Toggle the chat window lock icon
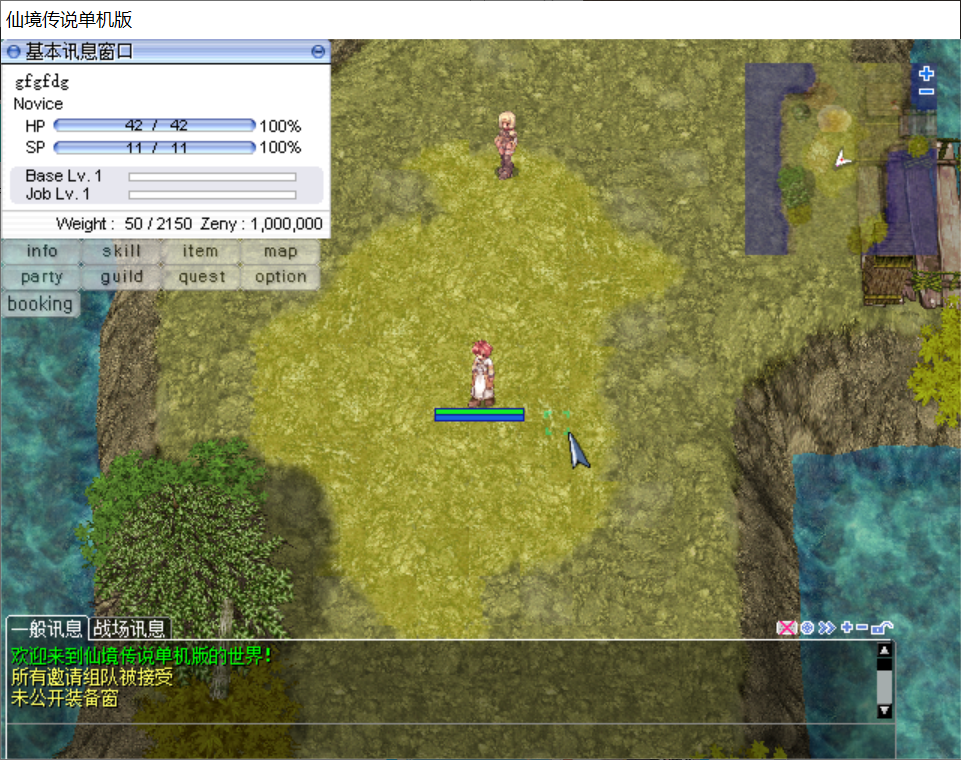This screenshot has width=961, height=760. 882,627
